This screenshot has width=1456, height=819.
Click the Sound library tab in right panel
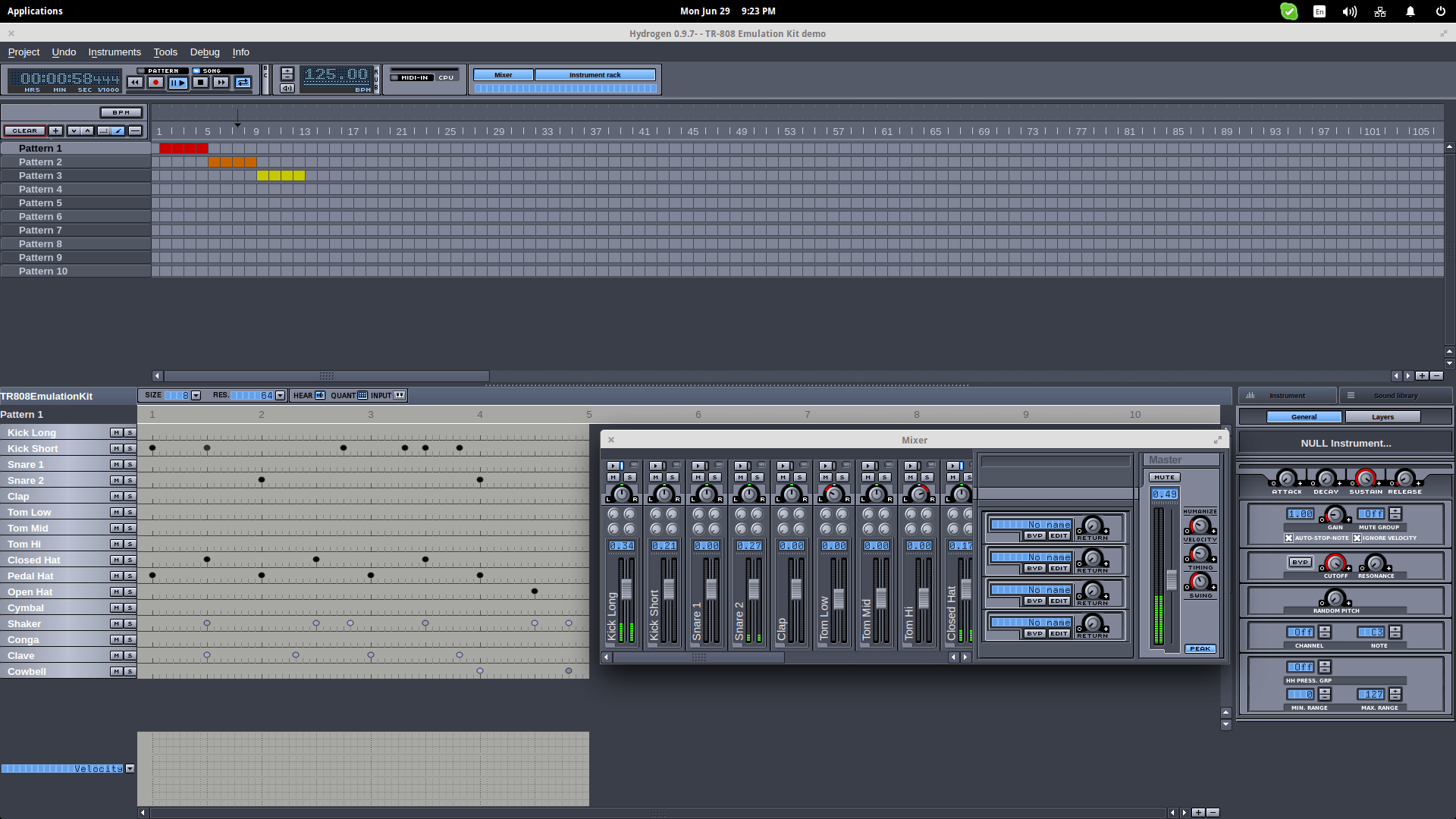[x=1394, y=394]
